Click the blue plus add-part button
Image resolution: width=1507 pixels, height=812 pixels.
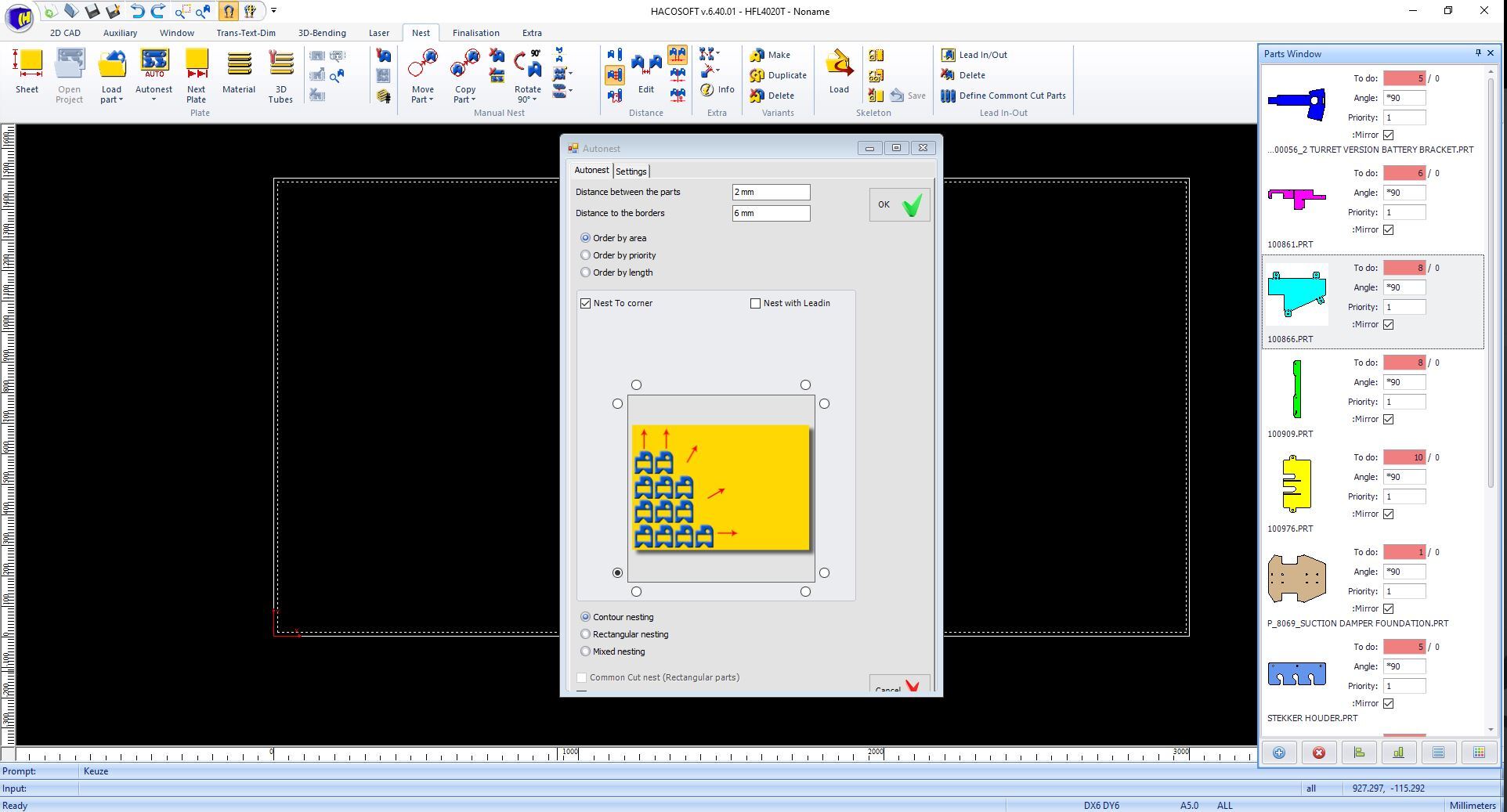1279,752
